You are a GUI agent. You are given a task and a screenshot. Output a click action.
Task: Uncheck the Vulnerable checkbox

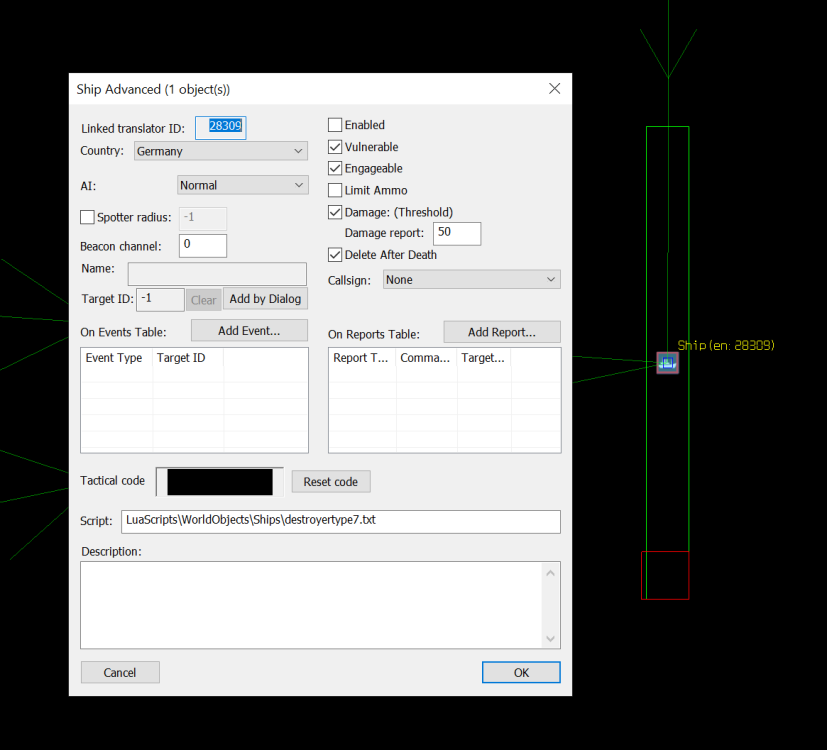pos(335,147)
